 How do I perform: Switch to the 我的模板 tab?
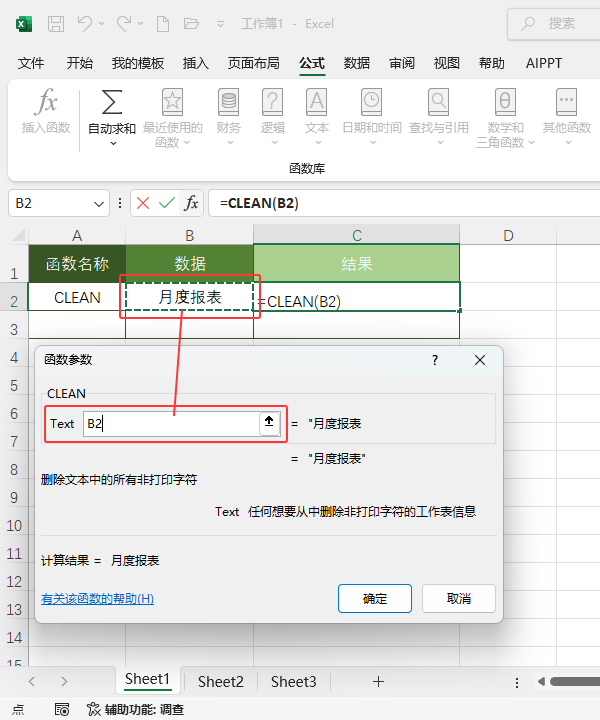coord(138,63)
